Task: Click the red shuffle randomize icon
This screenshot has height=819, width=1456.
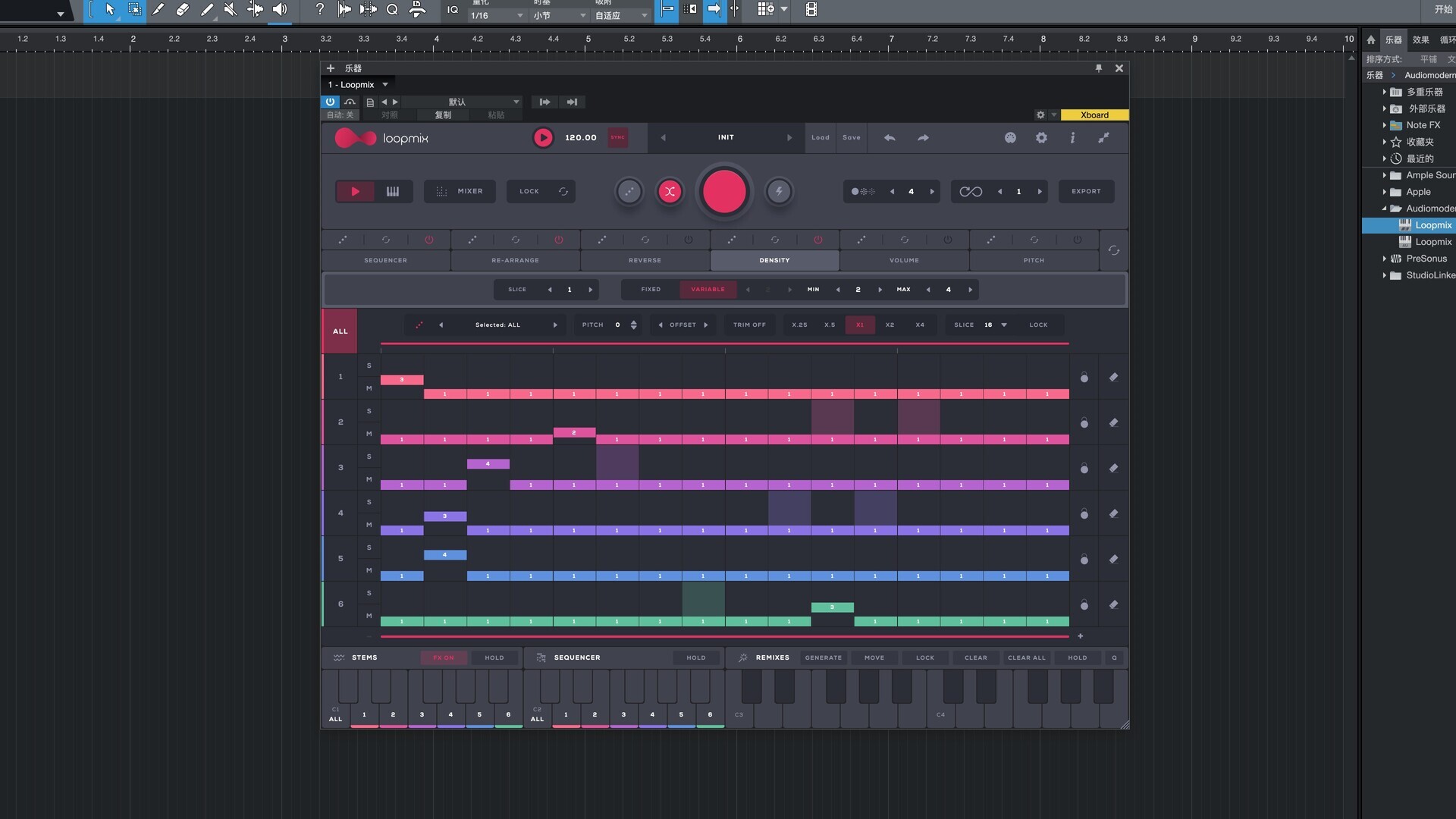Action: coord(670,192)
